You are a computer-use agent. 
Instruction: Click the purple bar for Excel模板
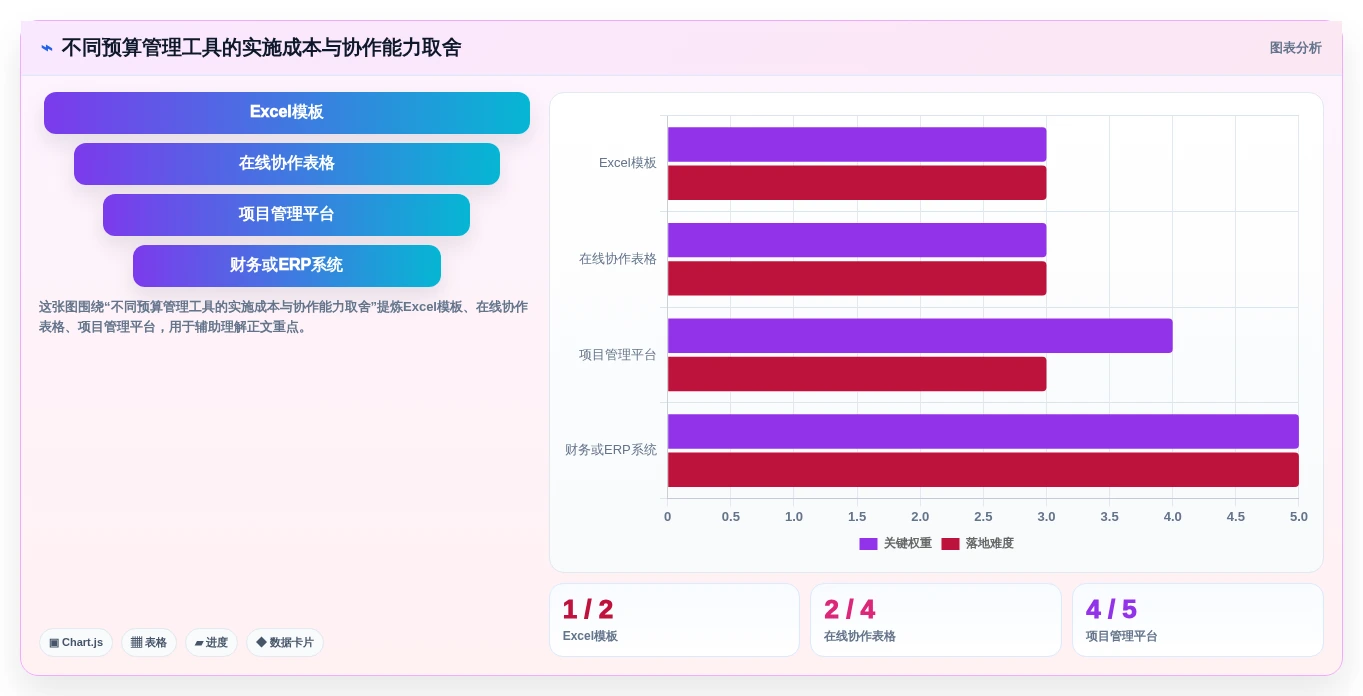[x=857, y=144]
